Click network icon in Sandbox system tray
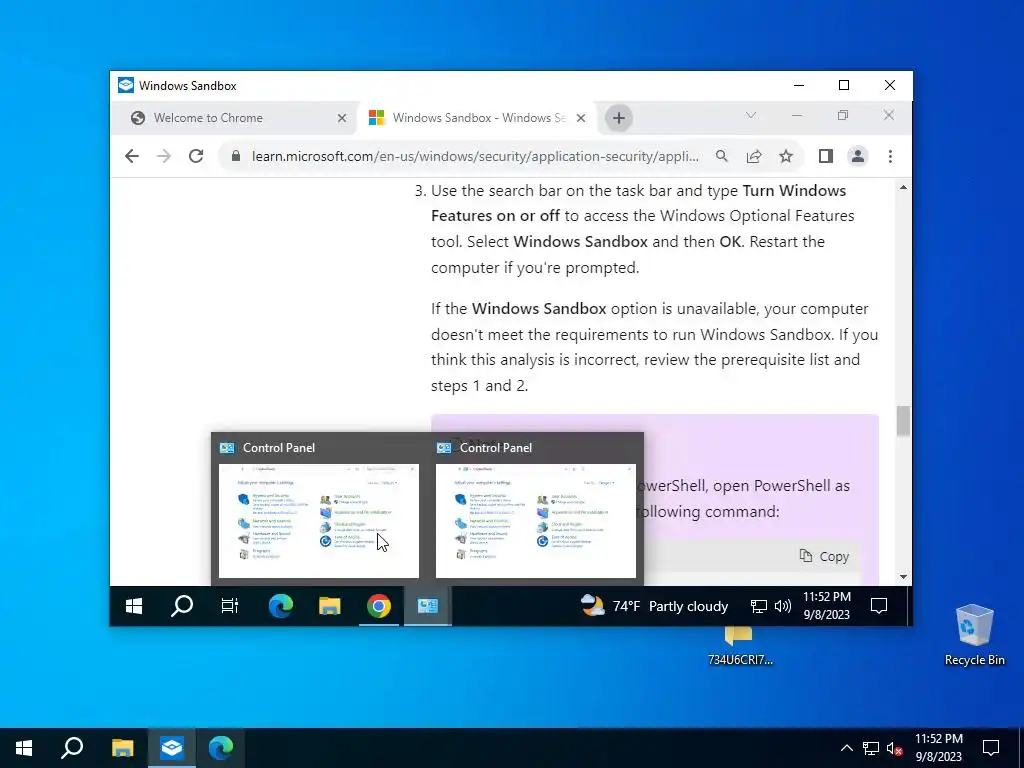This screenshot has height=768, width=1024. tap(758, 606)
